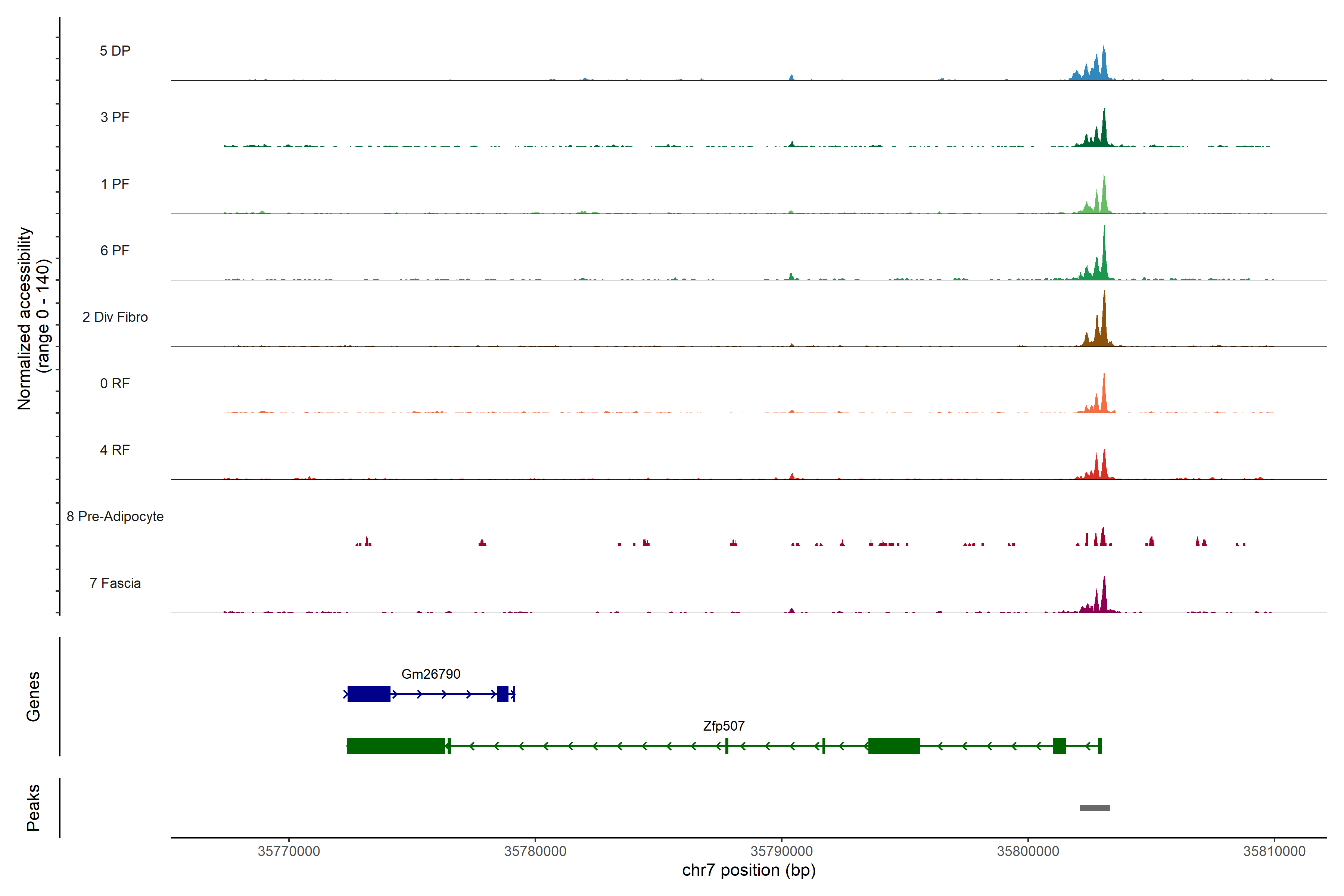Click the orange peak in 0 RF track
This screenshot has height=896, width=1344.
[1104, 400]
